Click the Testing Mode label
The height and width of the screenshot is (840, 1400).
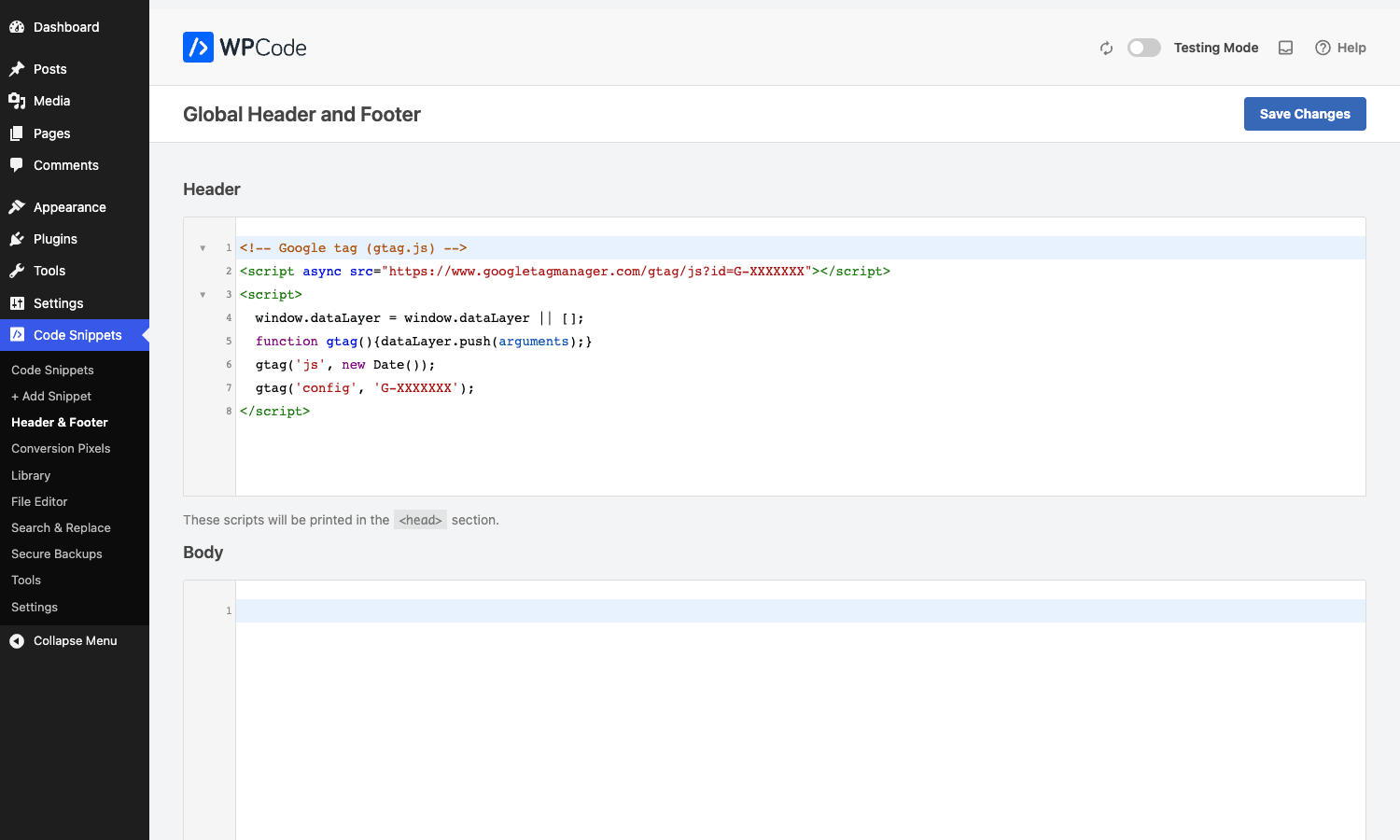[1216, 48]
